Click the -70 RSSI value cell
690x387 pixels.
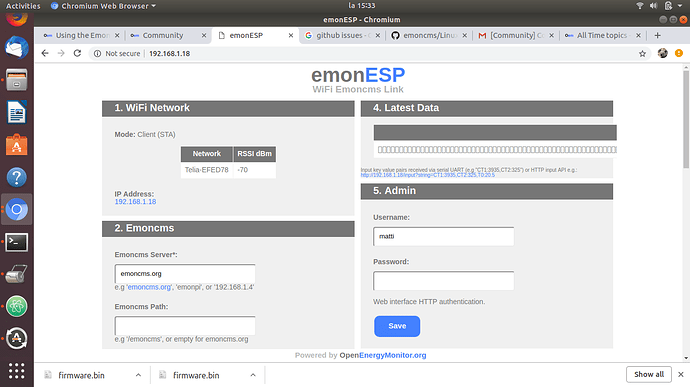pos(254,170)
